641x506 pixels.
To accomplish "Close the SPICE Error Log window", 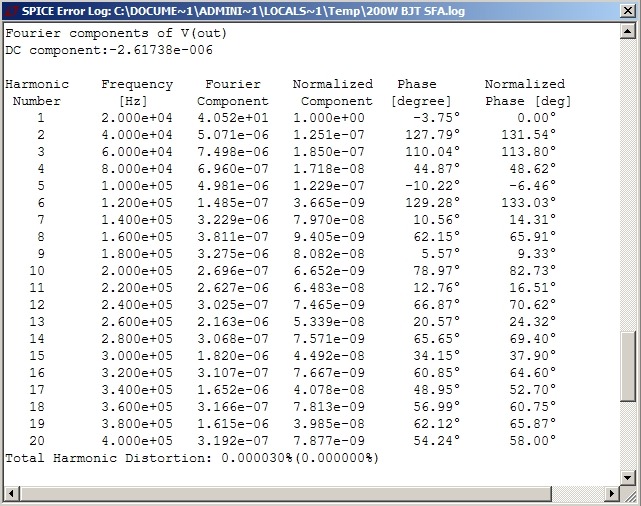I will tap(628, 11).
